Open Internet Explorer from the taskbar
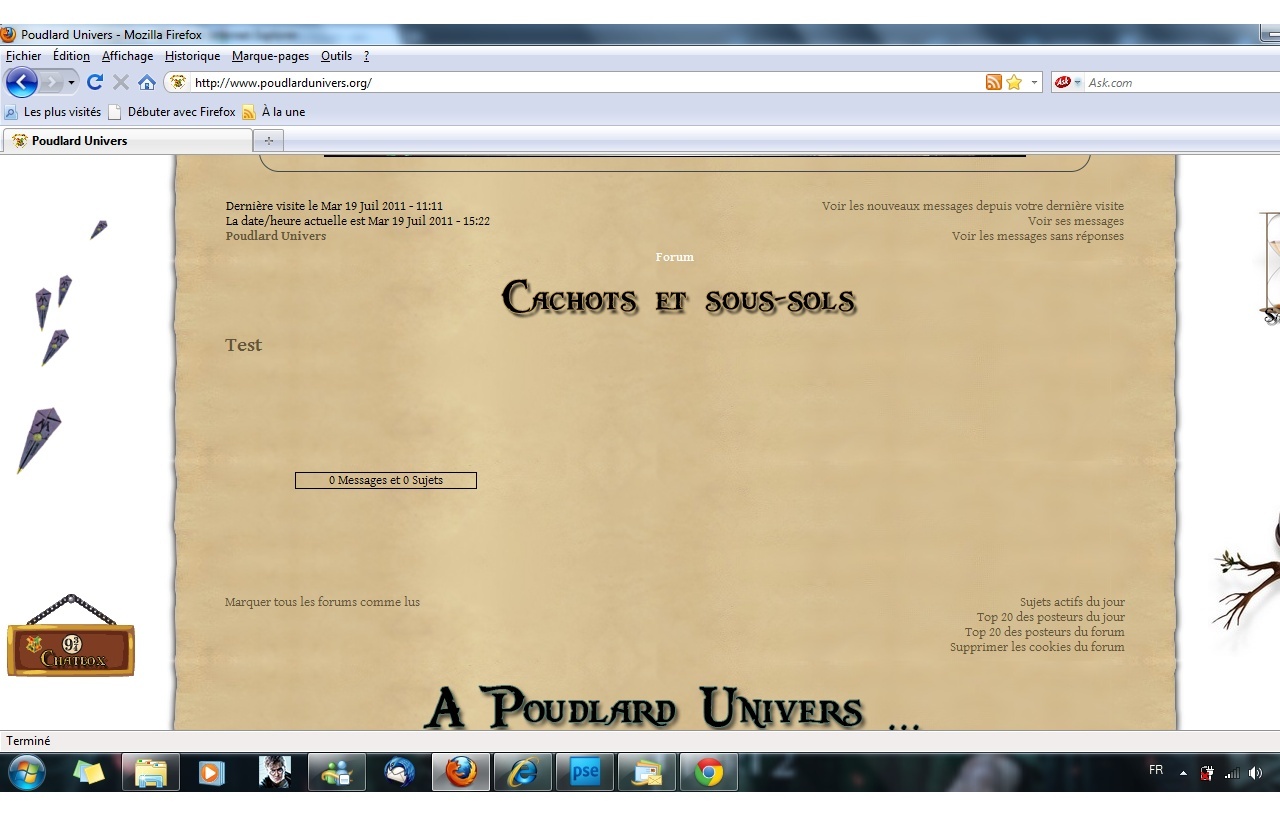 click(523, 772)
